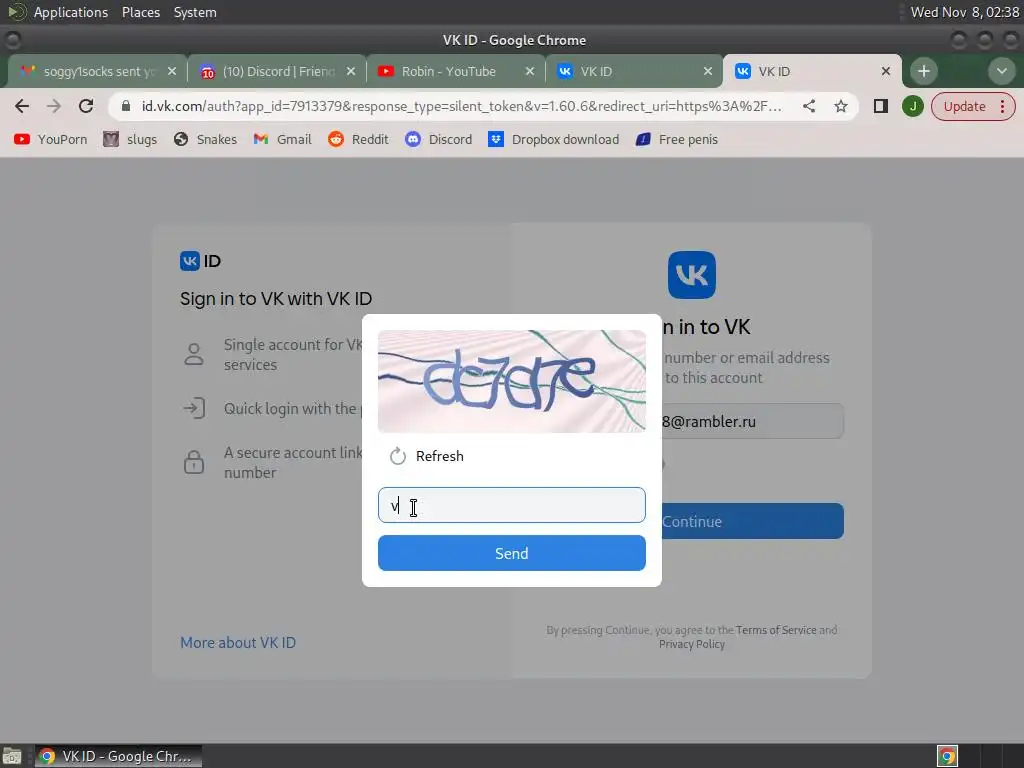Open the More about VK ID link
This screenshot has height=768, width=1024.
[x=238, y=643]
